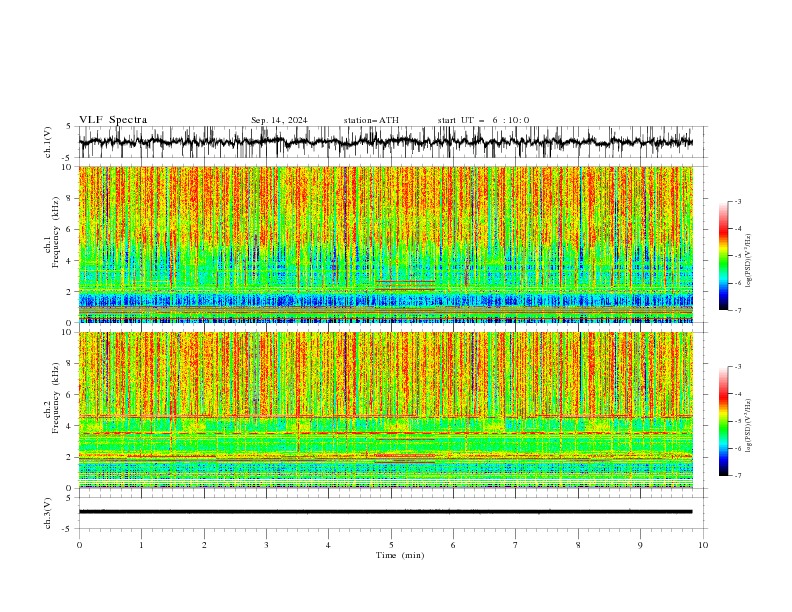Click the "ch.3(V)" axis label

pos(48,513)
